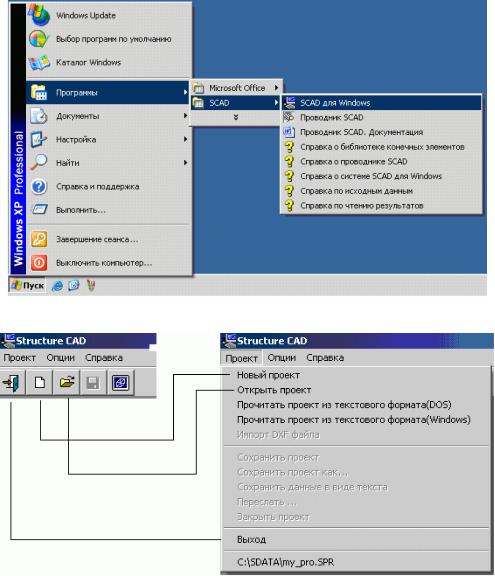This screenshot has width=495, height=576.
Task: Click the Exit door icon in Structure CAD toolbar
Action: pos(12,383)
